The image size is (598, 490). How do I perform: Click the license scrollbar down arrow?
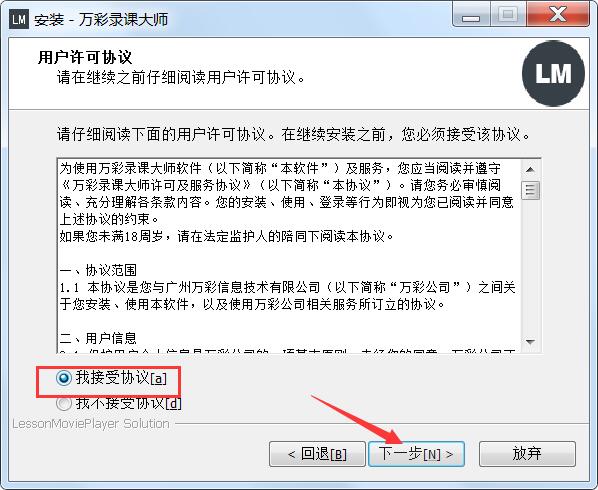pos(530,342)
